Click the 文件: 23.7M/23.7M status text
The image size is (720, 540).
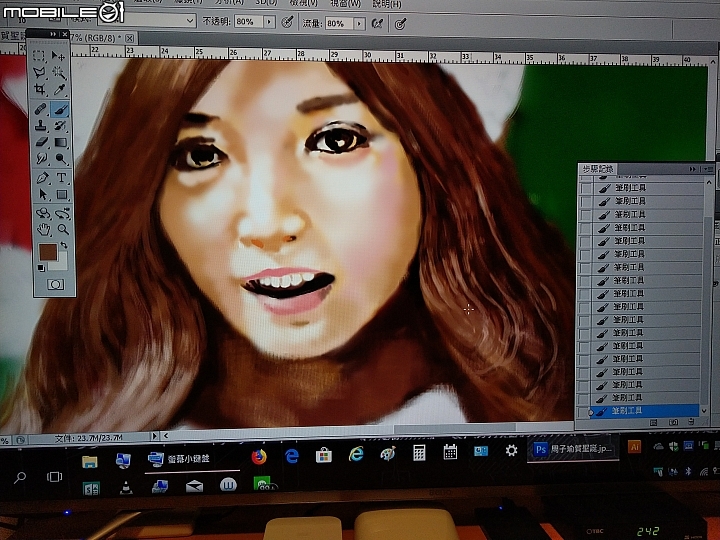click(x=88, y=438)
